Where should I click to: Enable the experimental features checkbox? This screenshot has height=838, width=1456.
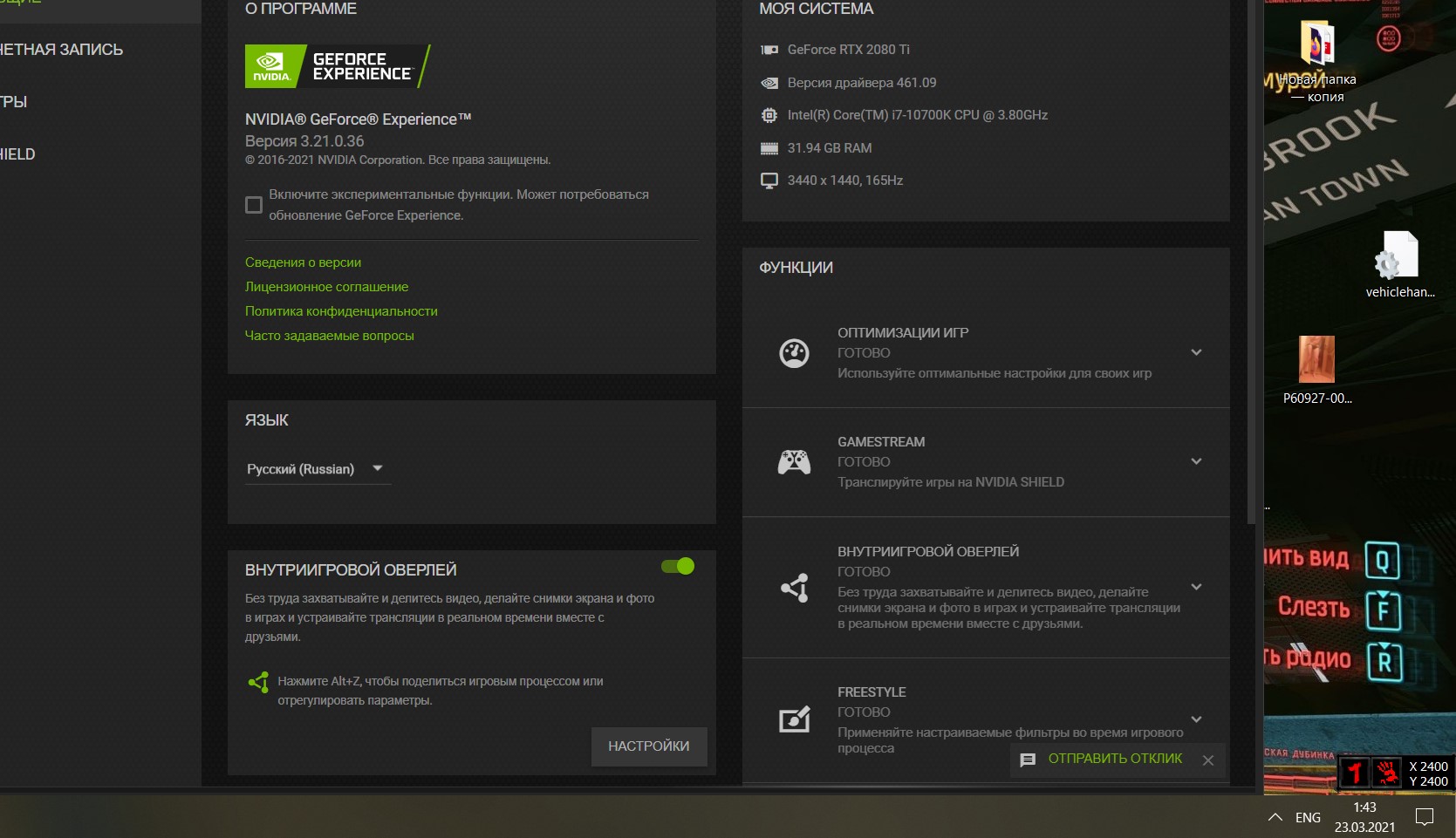pos(254,205)
